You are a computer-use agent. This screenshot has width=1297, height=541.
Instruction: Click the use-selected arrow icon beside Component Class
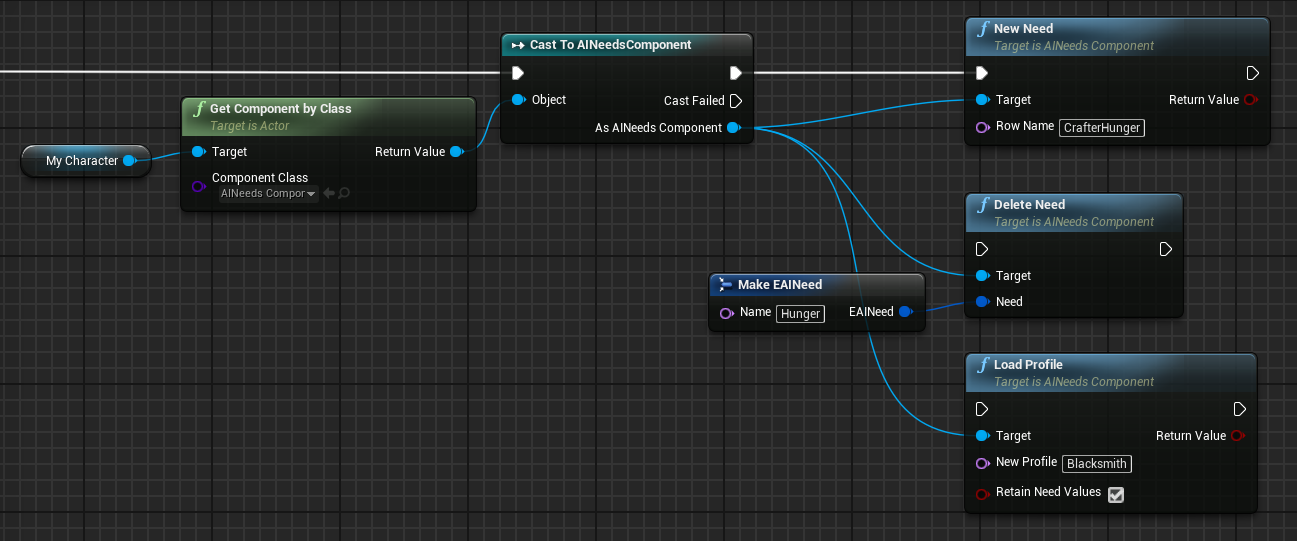coord(329,194)
